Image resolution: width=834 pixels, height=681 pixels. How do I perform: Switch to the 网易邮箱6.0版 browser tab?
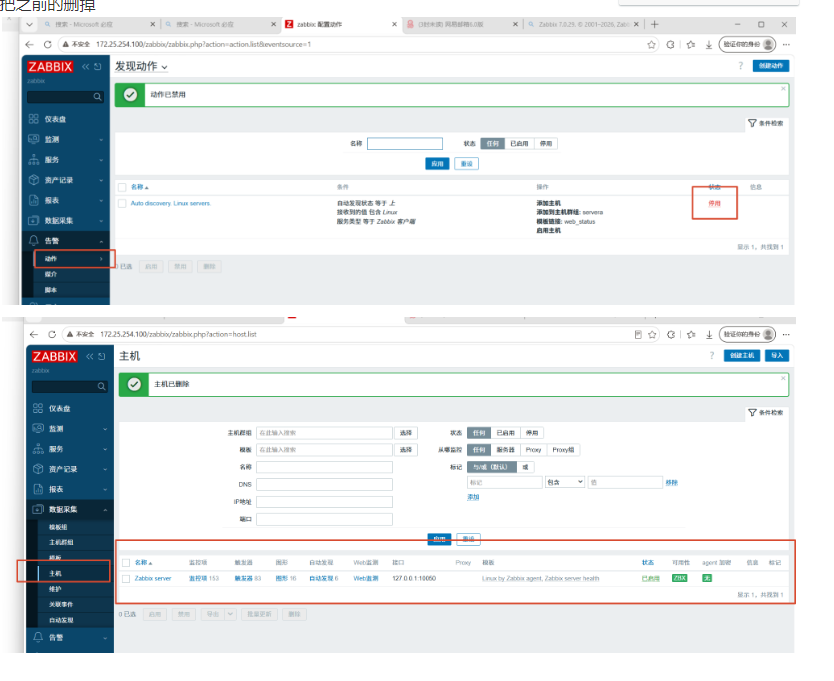pos(462,24)
